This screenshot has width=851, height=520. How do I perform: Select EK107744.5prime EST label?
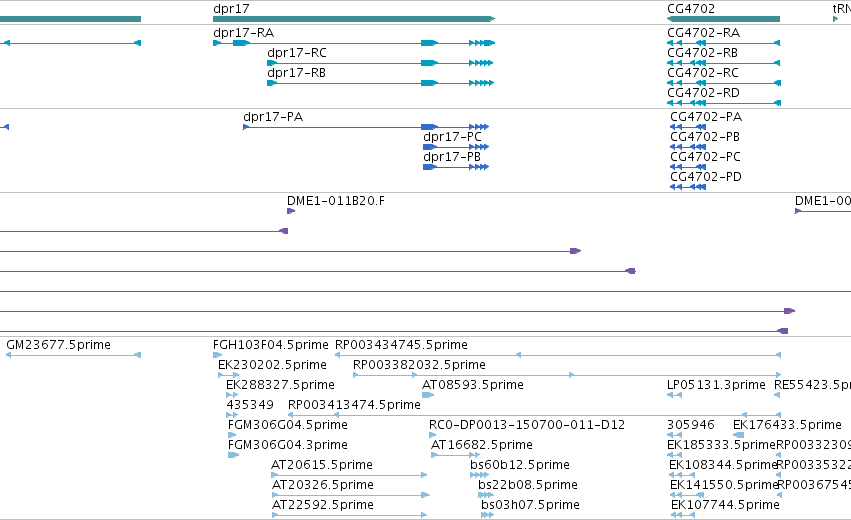pos(726,505)
